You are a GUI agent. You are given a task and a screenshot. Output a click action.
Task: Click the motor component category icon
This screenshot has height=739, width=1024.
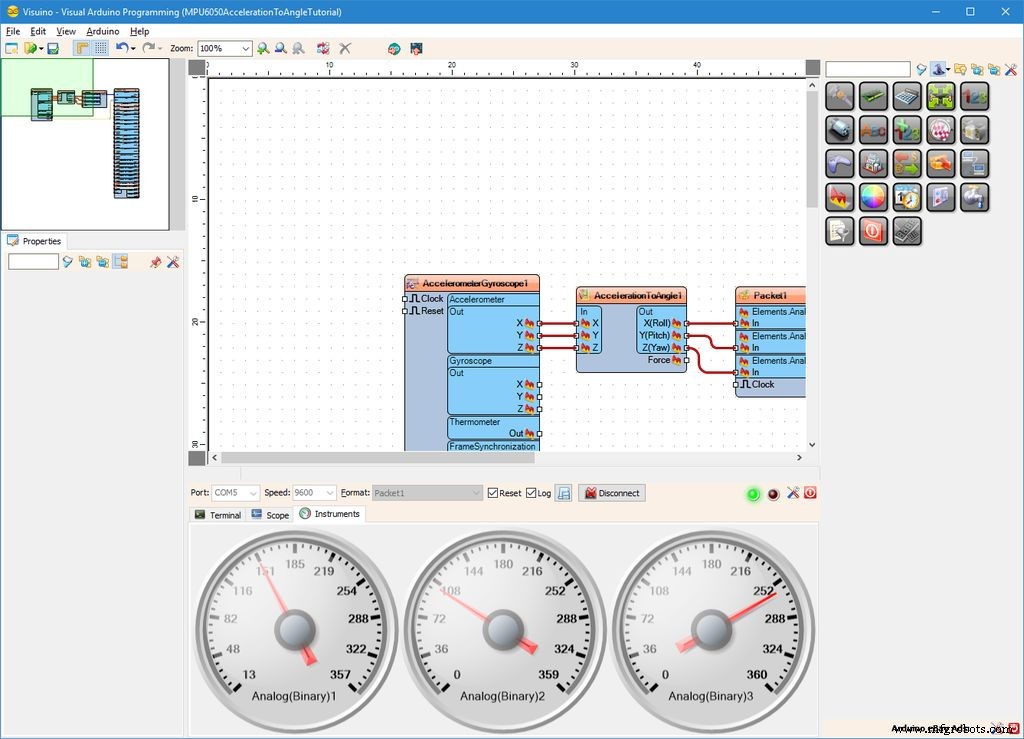click(840, 129)
